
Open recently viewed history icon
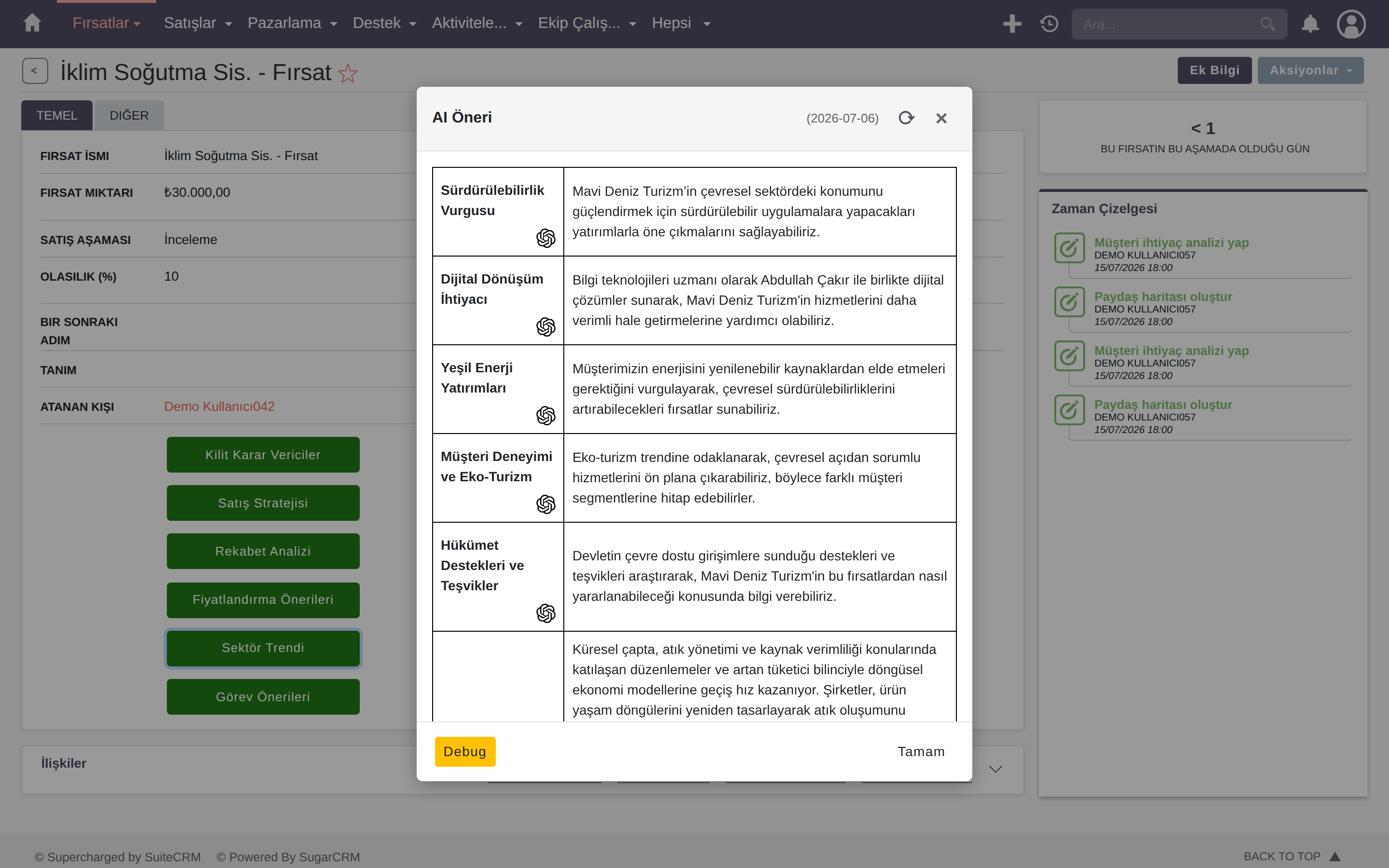(x=1049, y=24)
